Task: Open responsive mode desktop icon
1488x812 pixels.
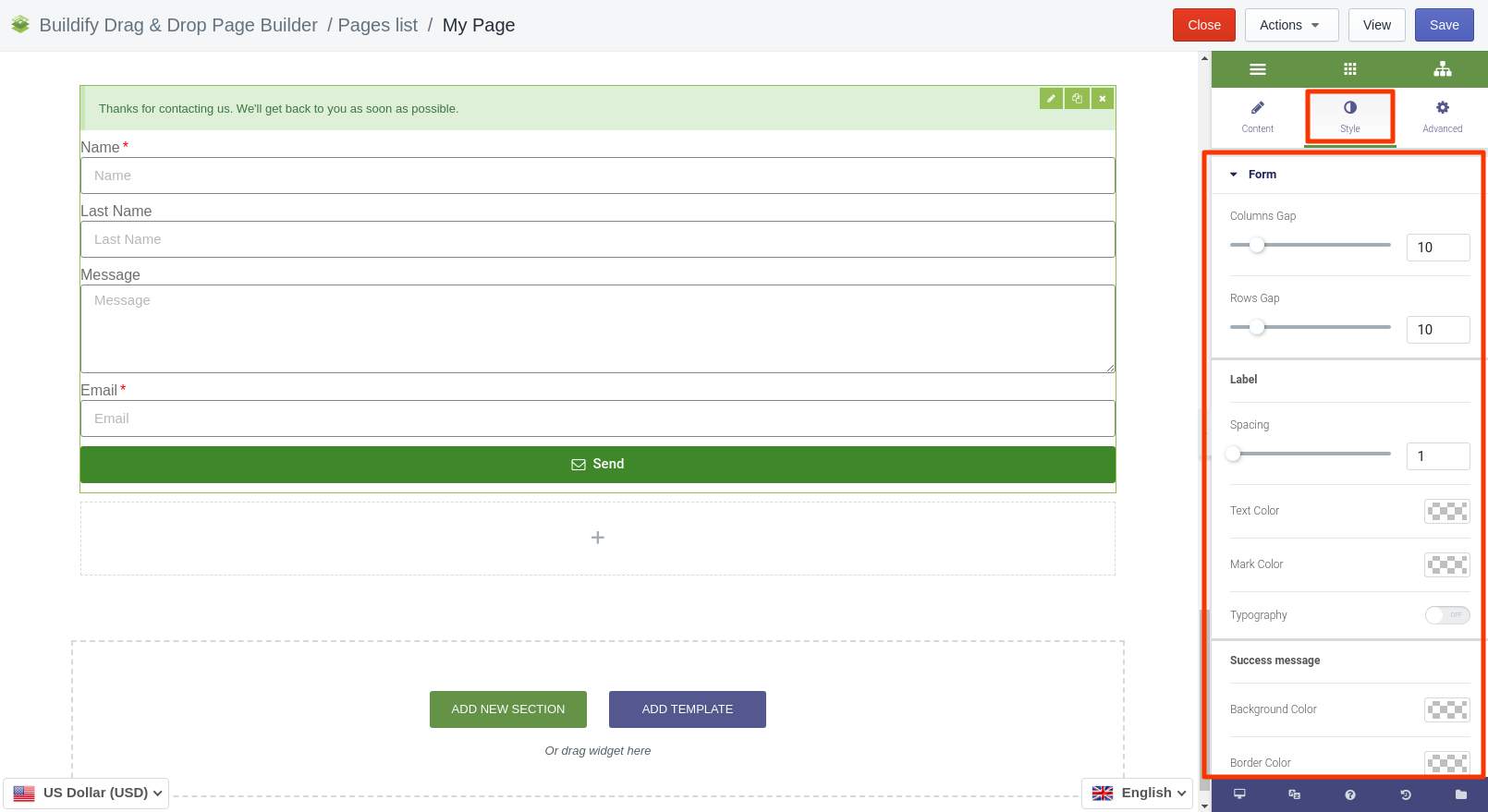Action: [x=1239, y=794]
